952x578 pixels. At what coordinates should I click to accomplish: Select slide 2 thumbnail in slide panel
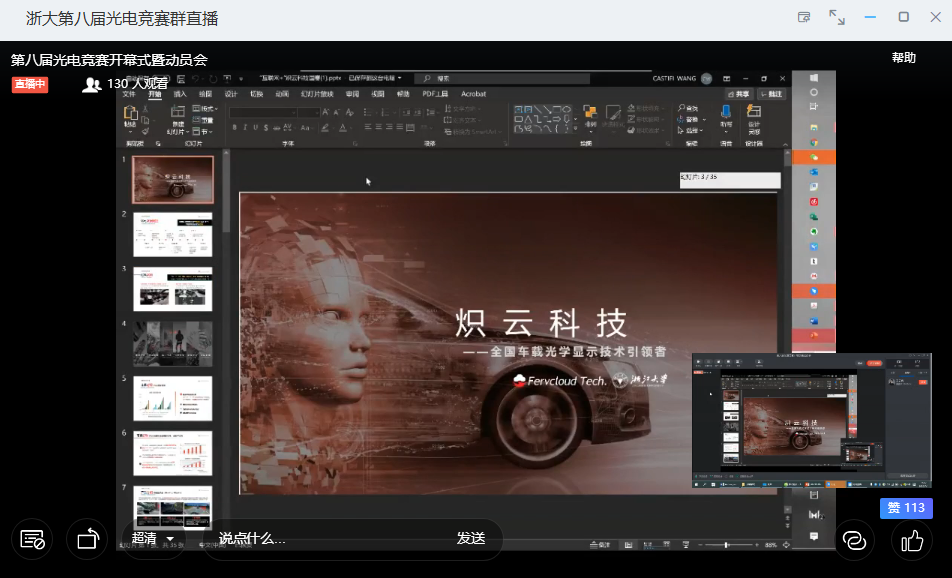pos(173,234)
